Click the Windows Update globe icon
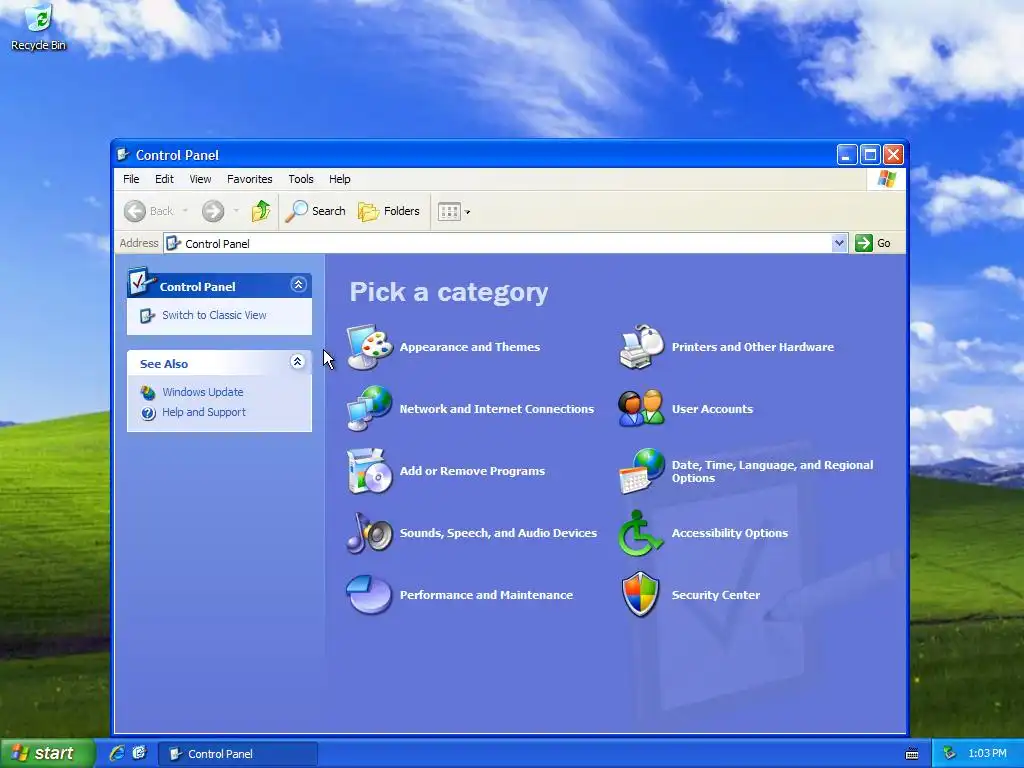1024x768 pixels. [148, 392]
